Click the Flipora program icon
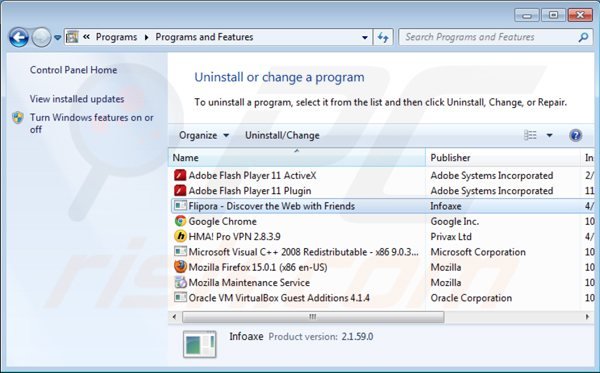Screen dimensions: 600x373 180,206
